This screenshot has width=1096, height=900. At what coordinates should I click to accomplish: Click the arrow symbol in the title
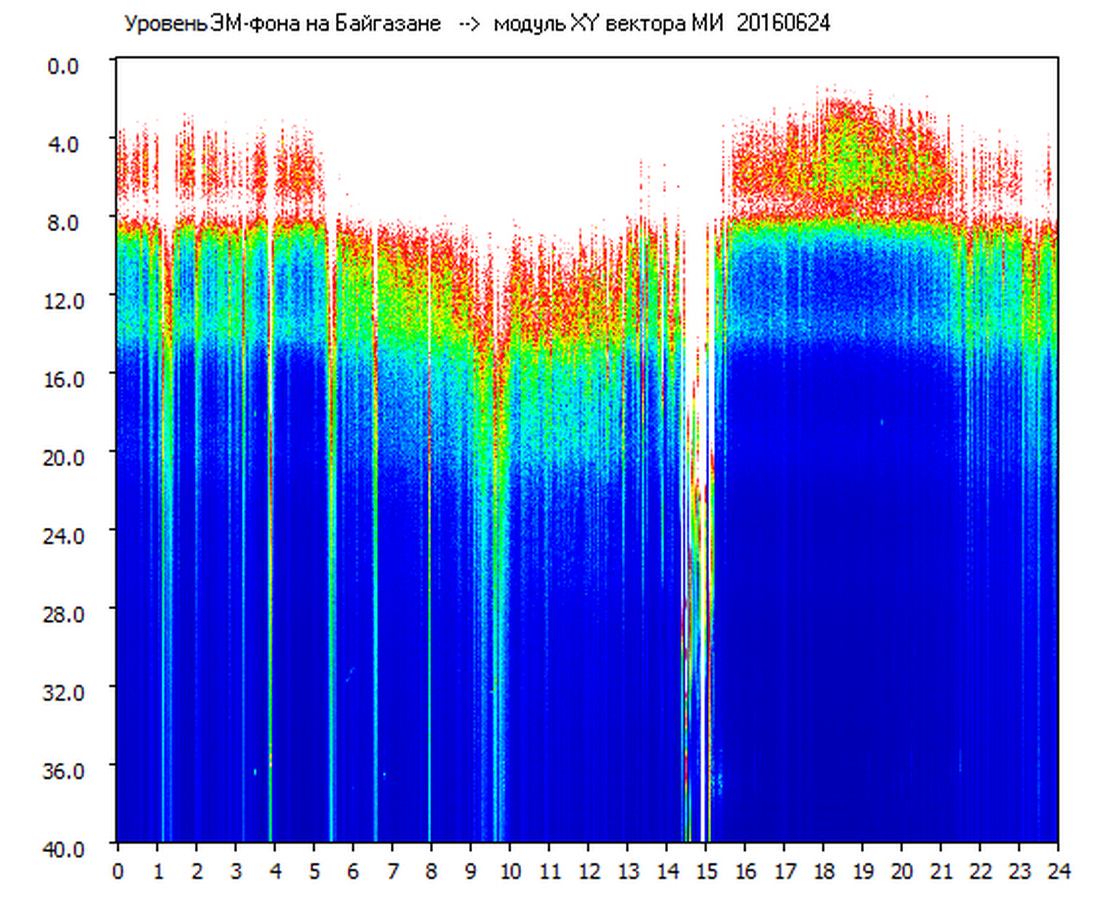pyautogui.click(x=468, y=23)
